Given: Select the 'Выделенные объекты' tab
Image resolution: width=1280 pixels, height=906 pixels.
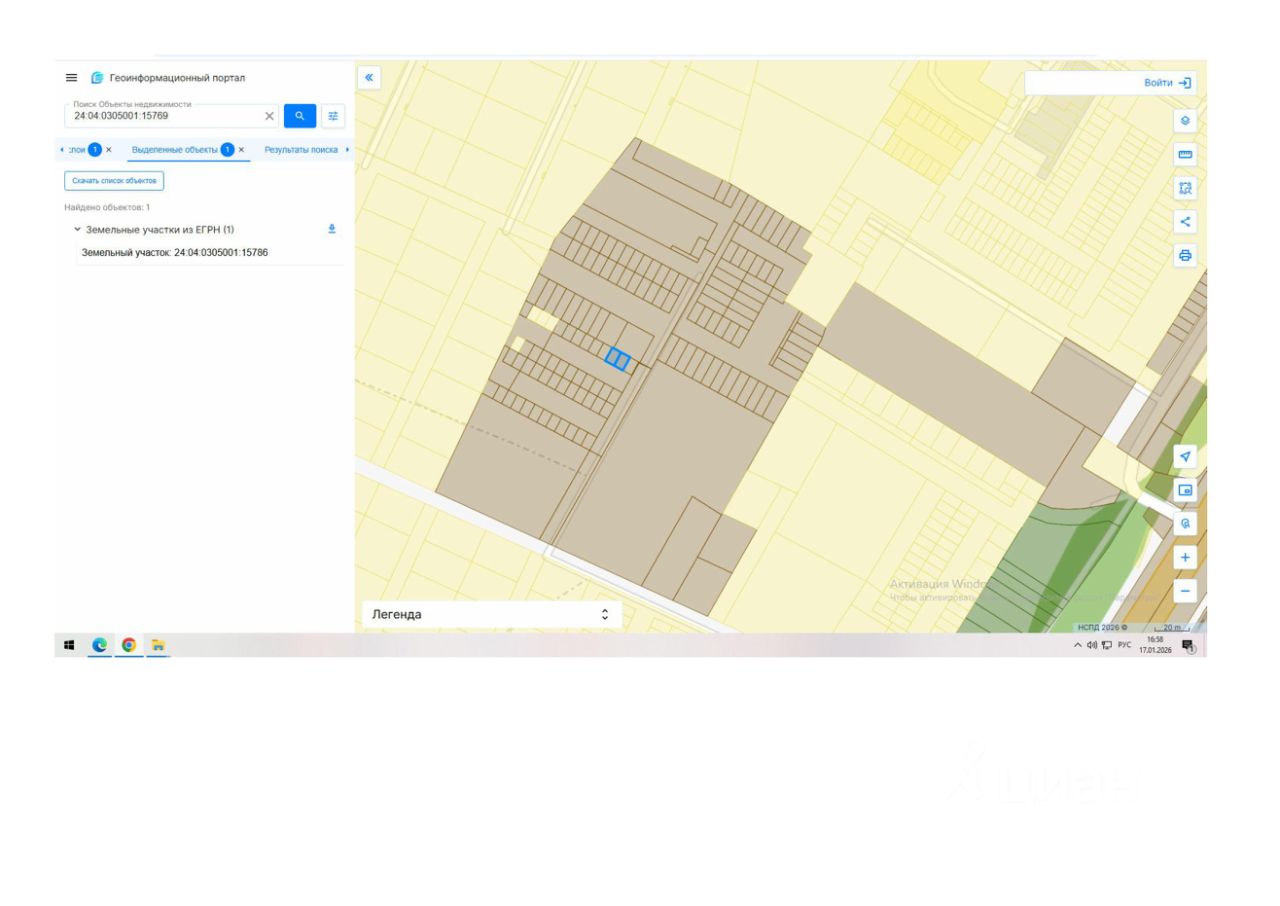Looking at the screenshot, I should point(175,149).
